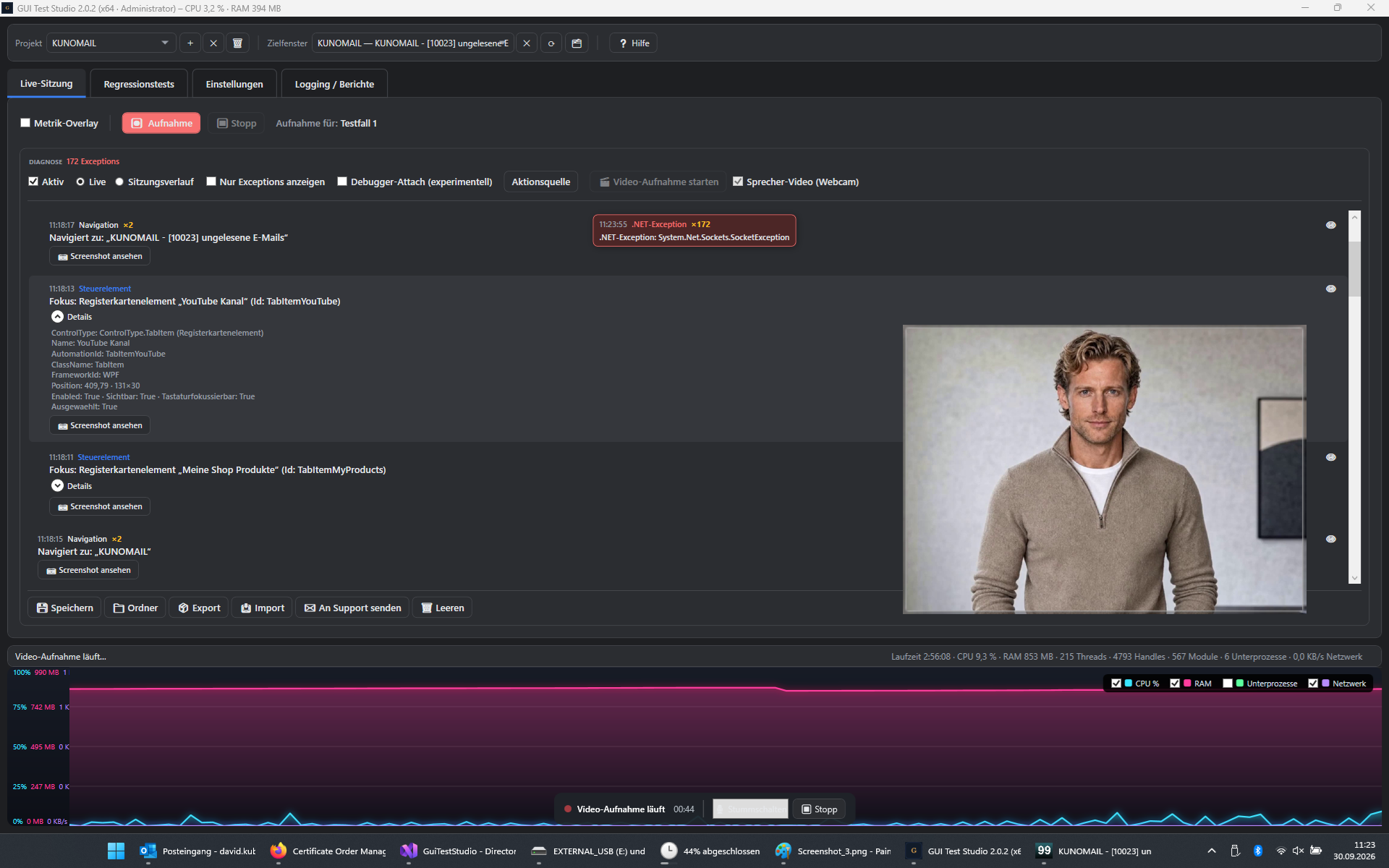
Task: Click the scrollbar down arrow in the diagnose list
Action: tap(1354, 578)
